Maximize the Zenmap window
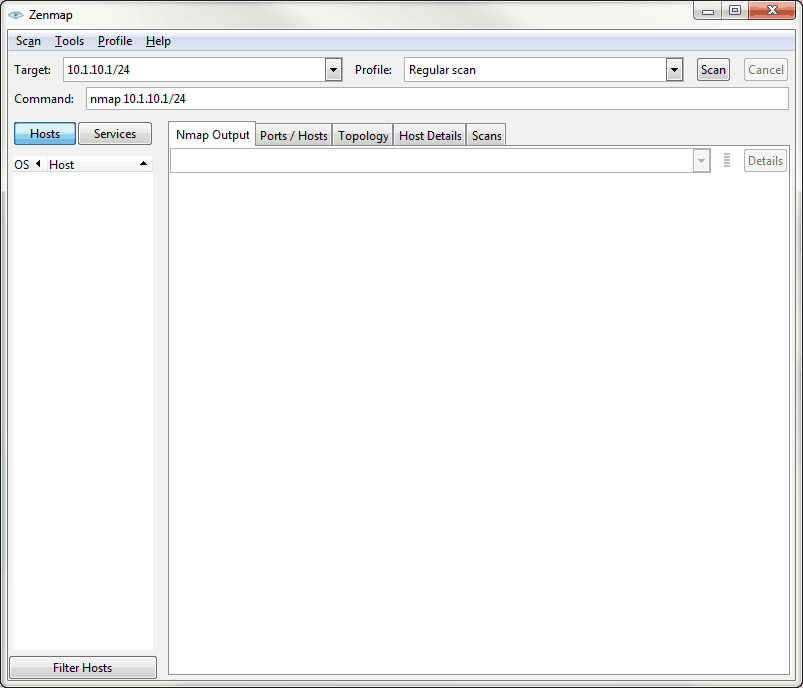This screenshot has width=803, height=688. pyautogui.click(x=735, y=10)
